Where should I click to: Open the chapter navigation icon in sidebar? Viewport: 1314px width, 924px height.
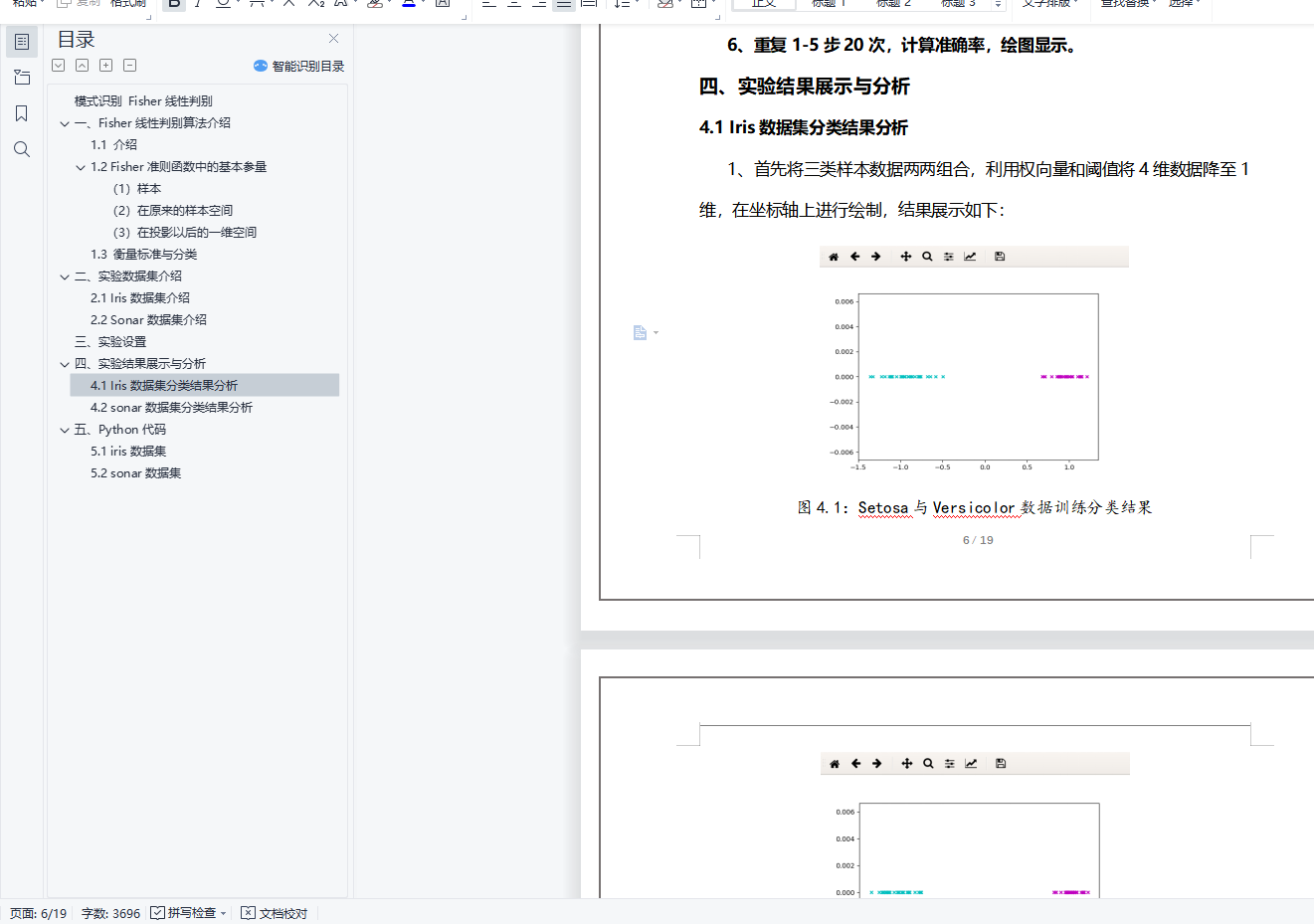[22, 78]
